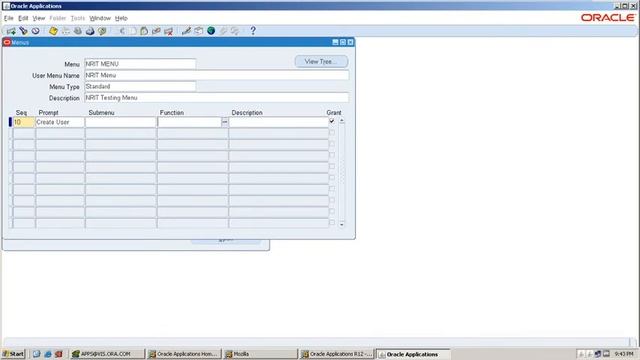The image size is (640, 360).
Task: Click the Submenu field in Create User row
Action: [121, 122]
